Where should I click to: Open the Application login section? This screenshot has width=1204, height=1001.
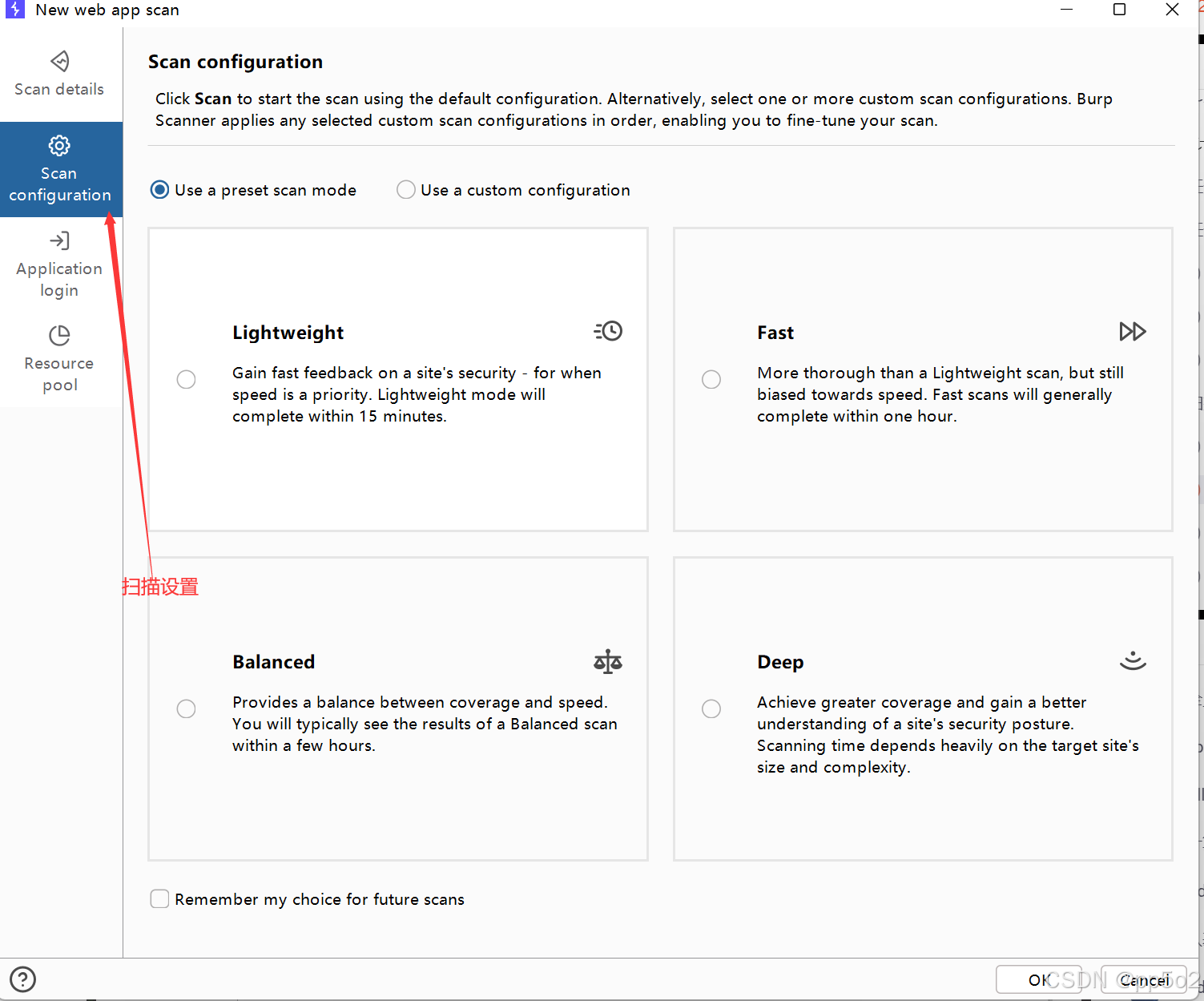tap(60, 264)
